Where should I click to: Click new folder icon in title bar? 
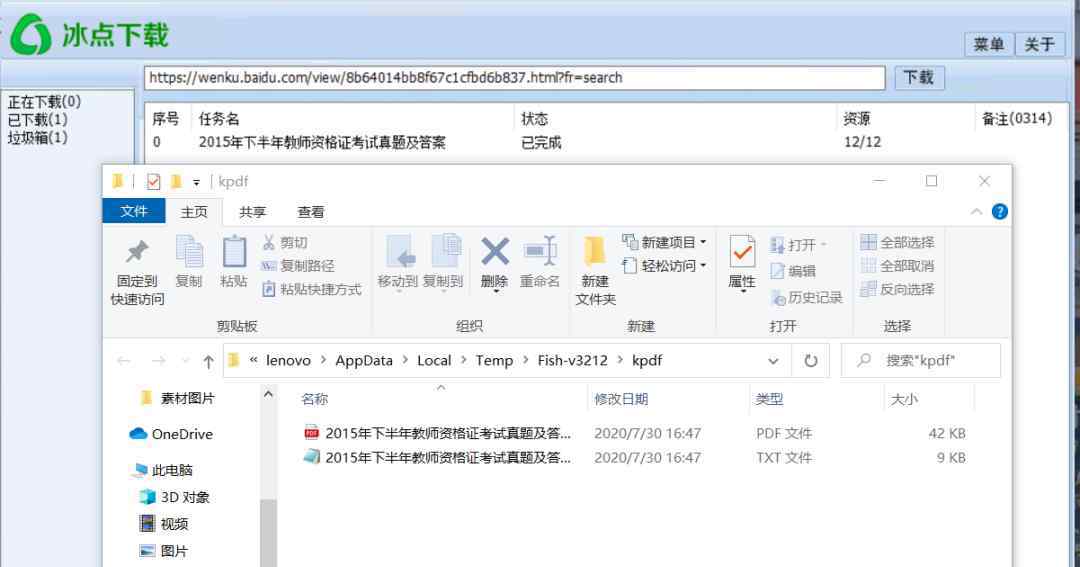point(176,182)
